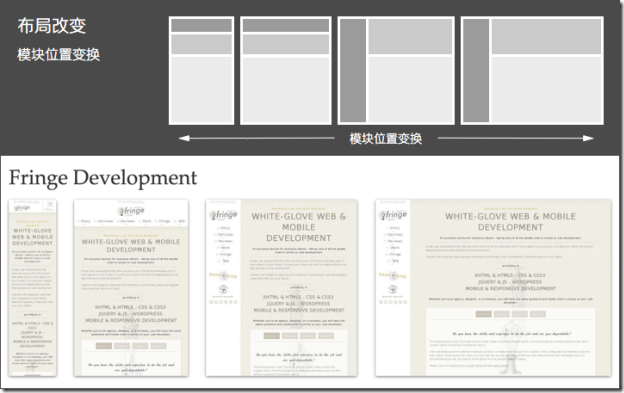624x393 pixels.
Task: Click the Fringe Development heading
Action: click(103, 177)
